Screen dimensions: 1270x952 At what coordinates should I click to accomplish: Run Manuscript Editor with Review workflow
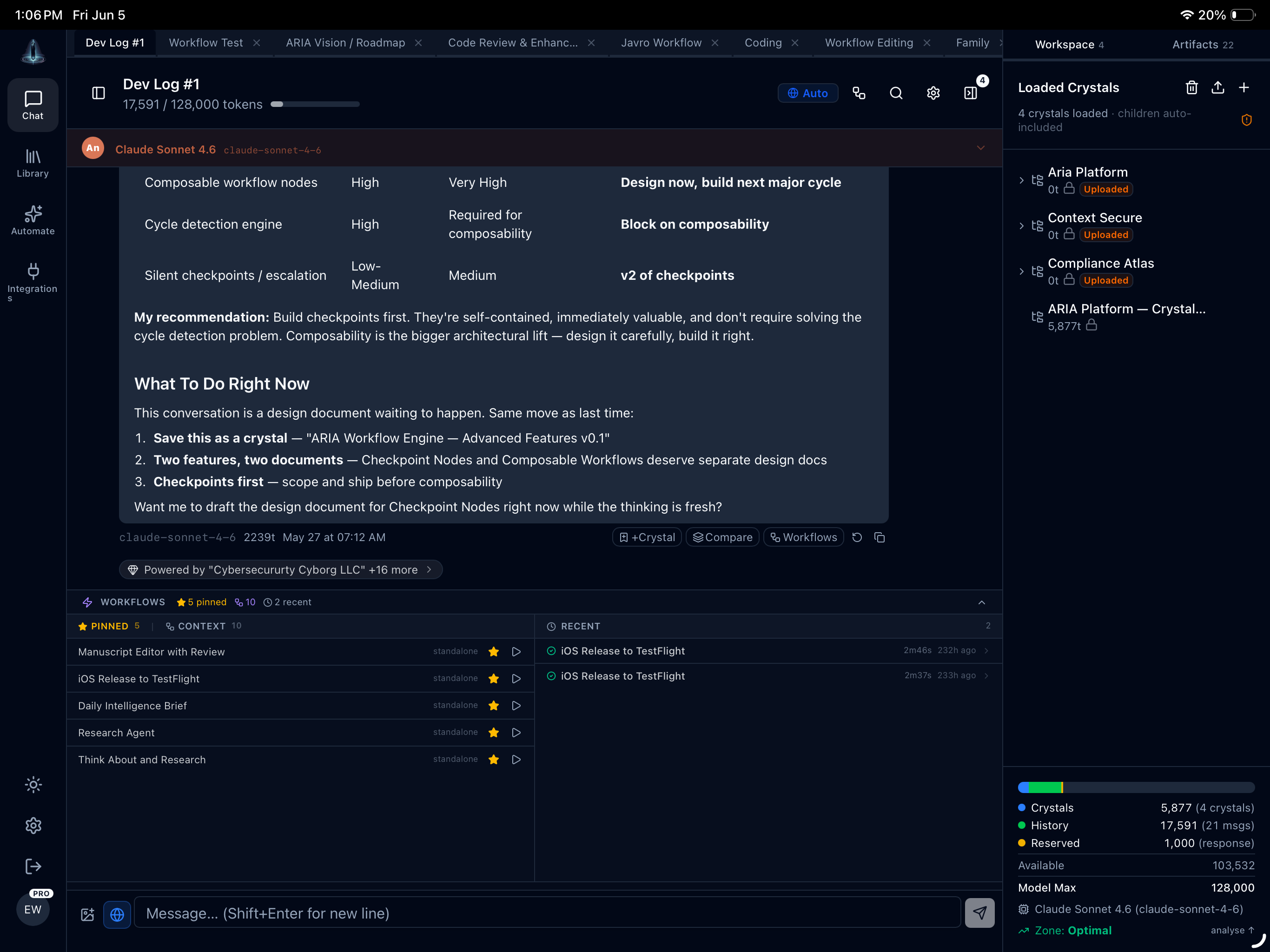(x=516, y=652)
